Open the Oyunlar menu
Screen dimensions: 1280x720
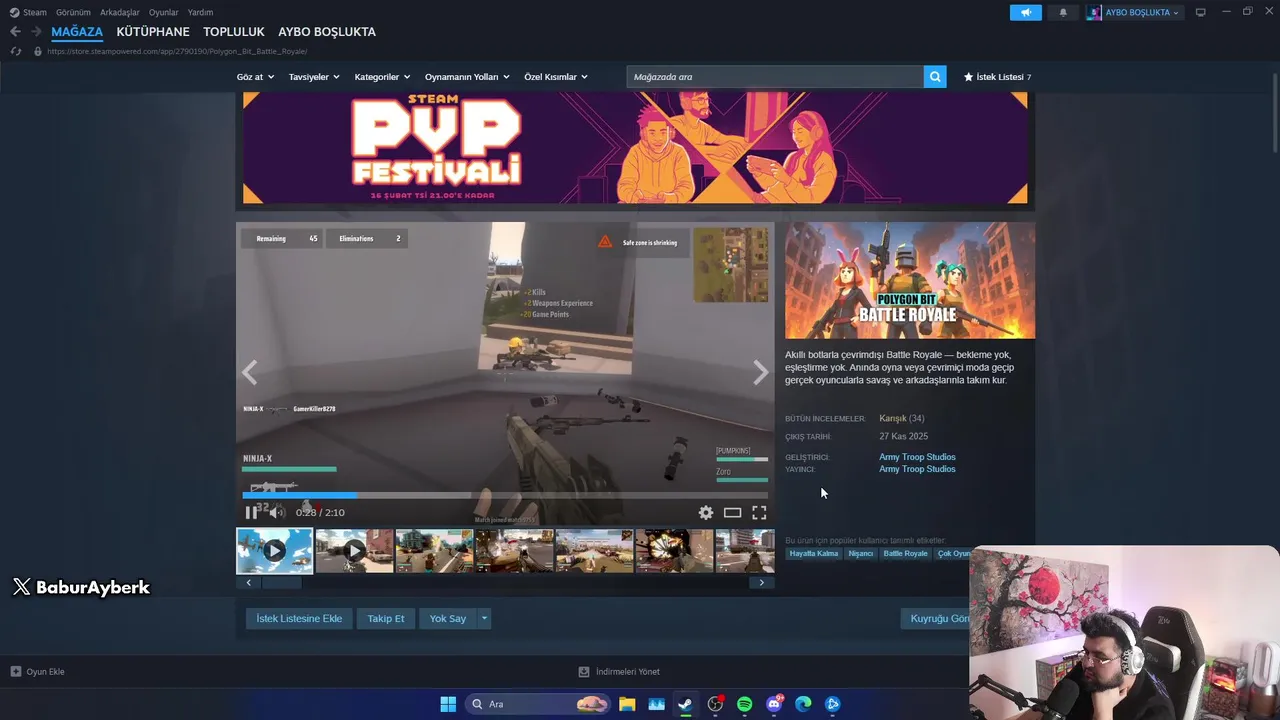click(164, 12)
